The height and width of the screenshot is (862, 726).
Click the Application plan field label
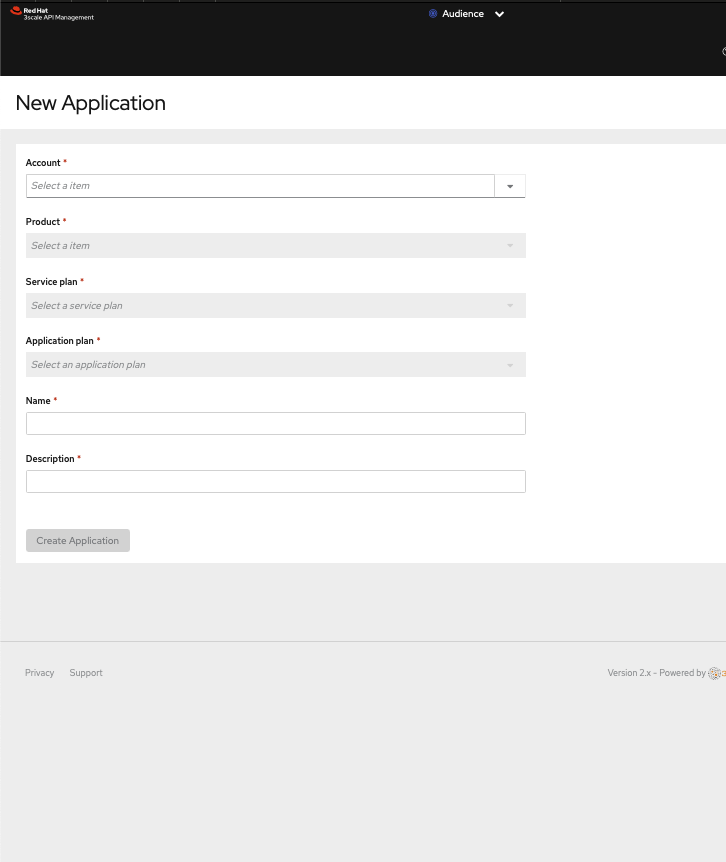coord(59,341)
